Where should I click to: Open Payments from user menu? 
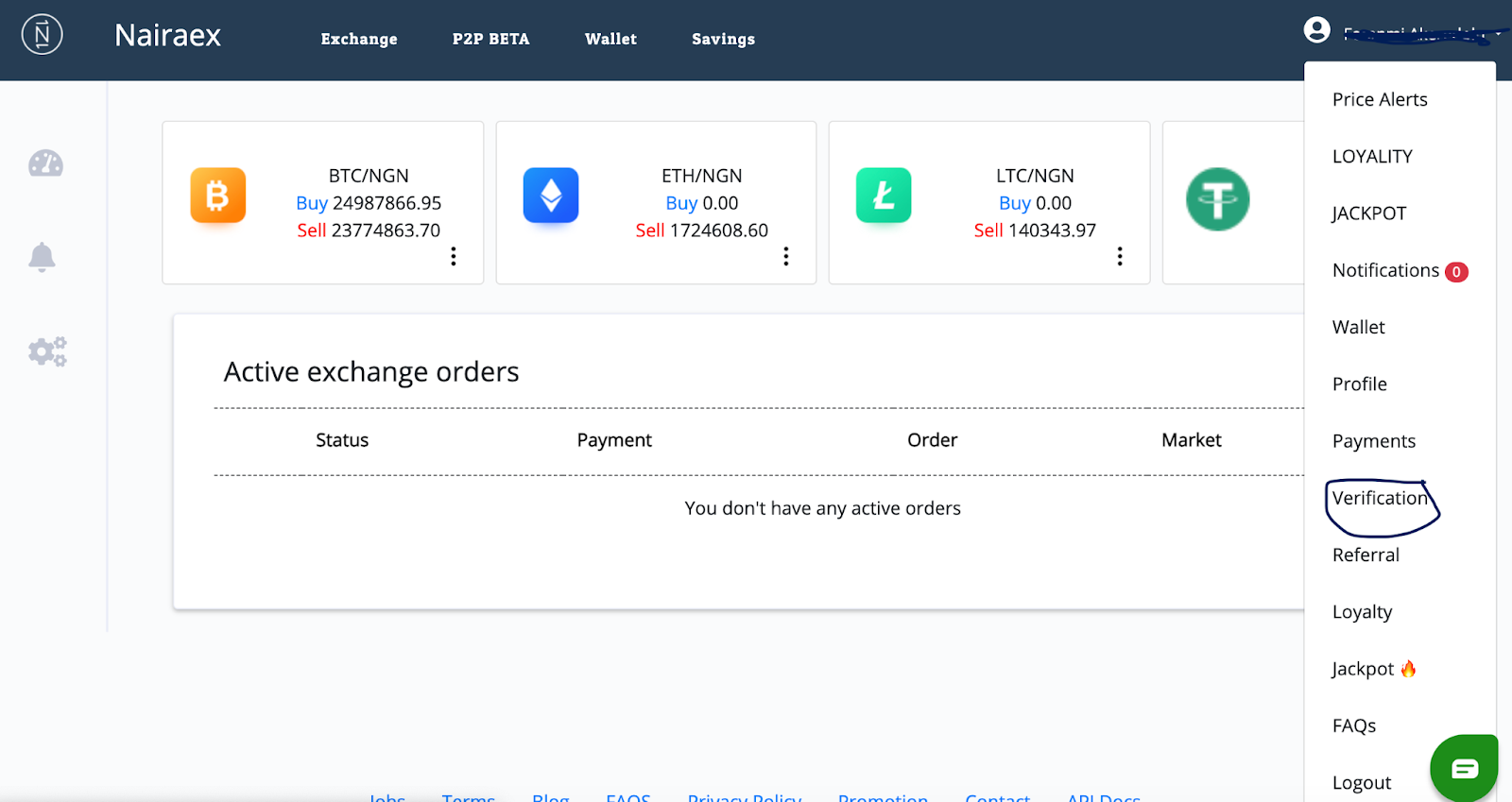pyautogui.click(x=1374, y=441)
